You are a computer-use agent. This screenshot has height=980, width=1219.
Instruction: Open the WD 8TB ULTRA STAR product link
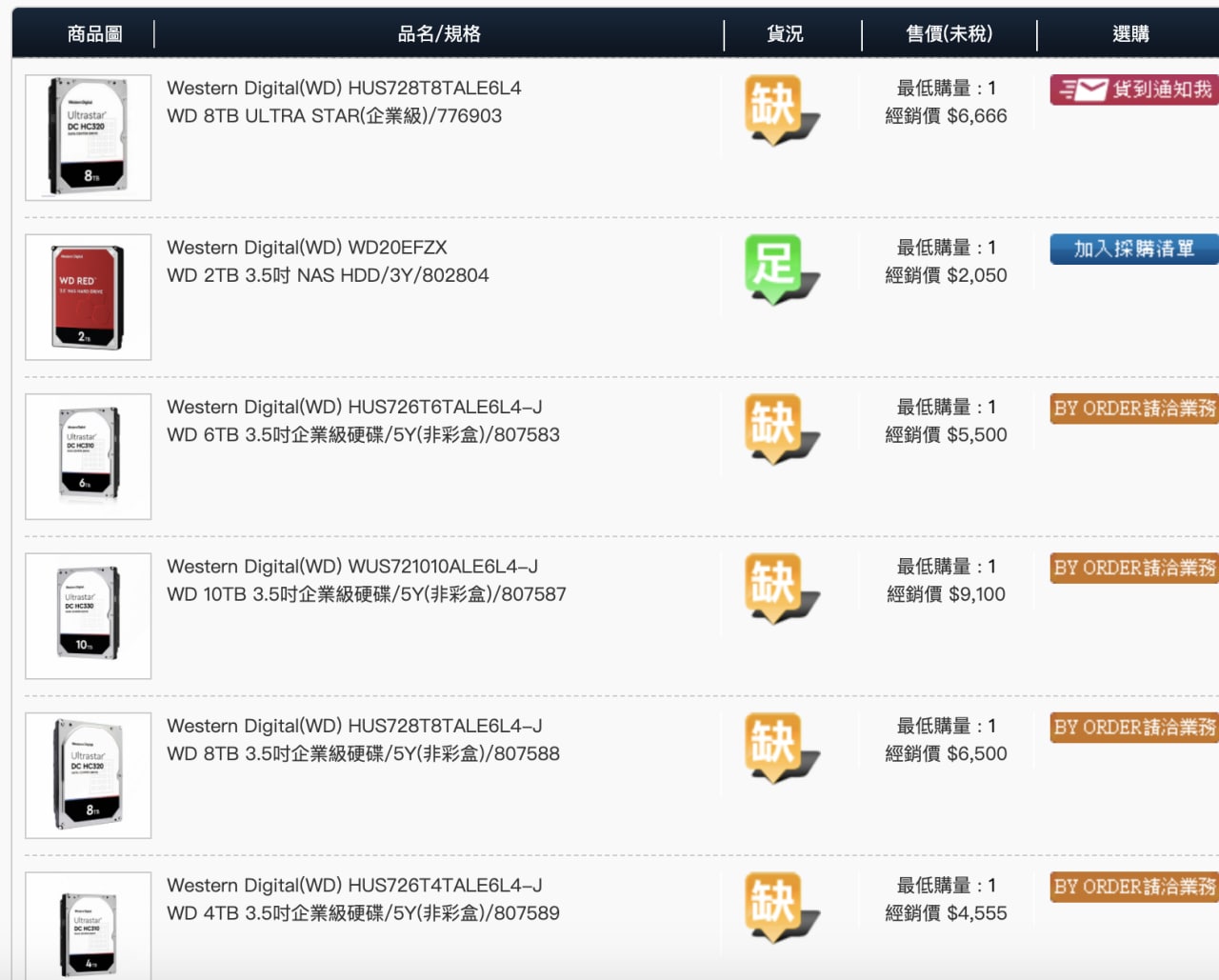pos(334,115)
